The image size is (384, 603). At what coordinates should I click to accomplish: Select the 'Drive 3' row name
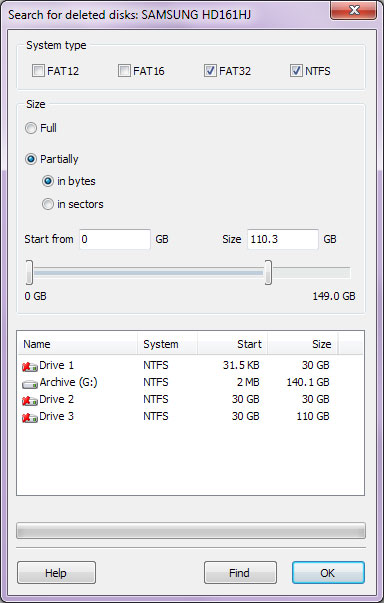57,416
